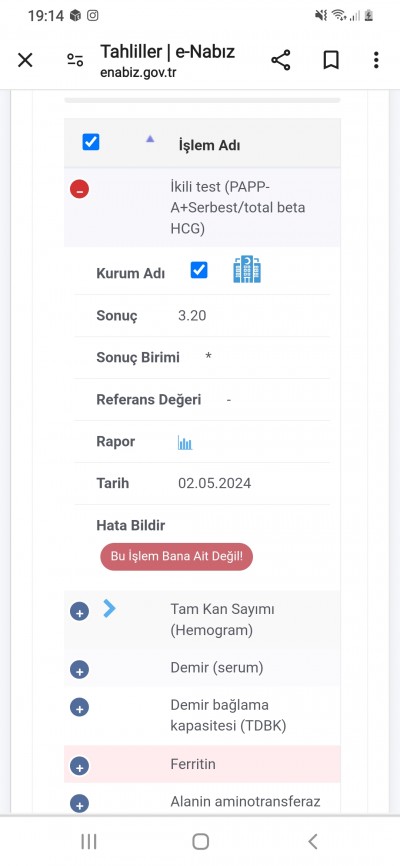This screenshot has width=400, height=866.
Task: Open the Android recent apps button
Action: pos(89,842)
